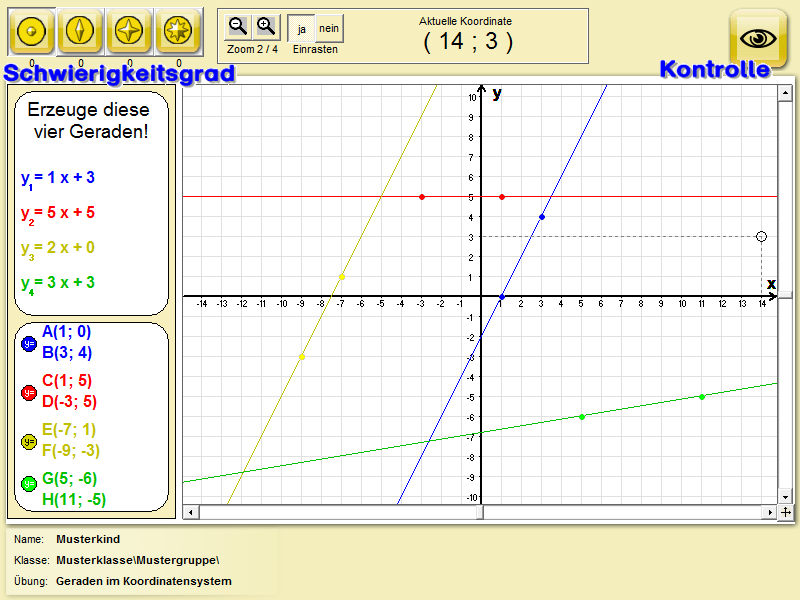Select the third difficulty level icon (four-point star)
Viewport: 800px width, 600px height.
pyautogui.click(x=129, y=33)
